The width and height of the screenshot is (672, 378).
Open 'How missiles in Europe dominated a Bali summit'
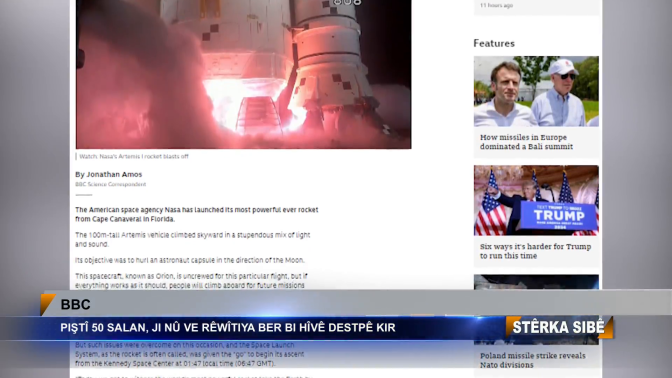coord(526,142)
